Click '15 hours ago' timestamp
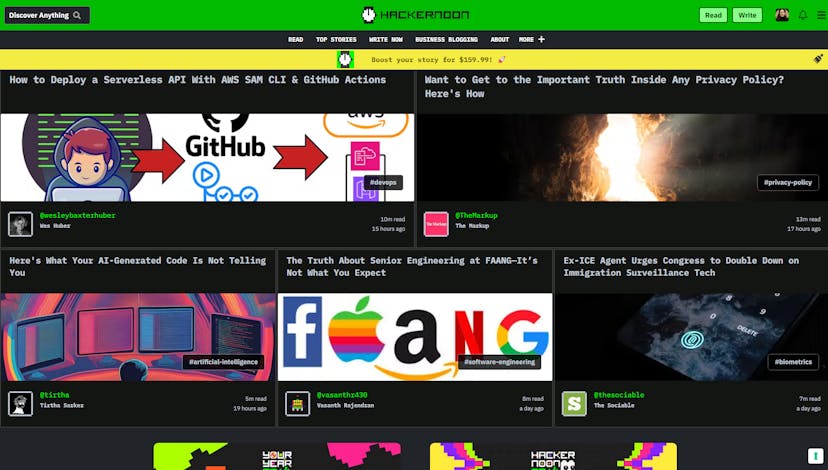 [388, 229]
